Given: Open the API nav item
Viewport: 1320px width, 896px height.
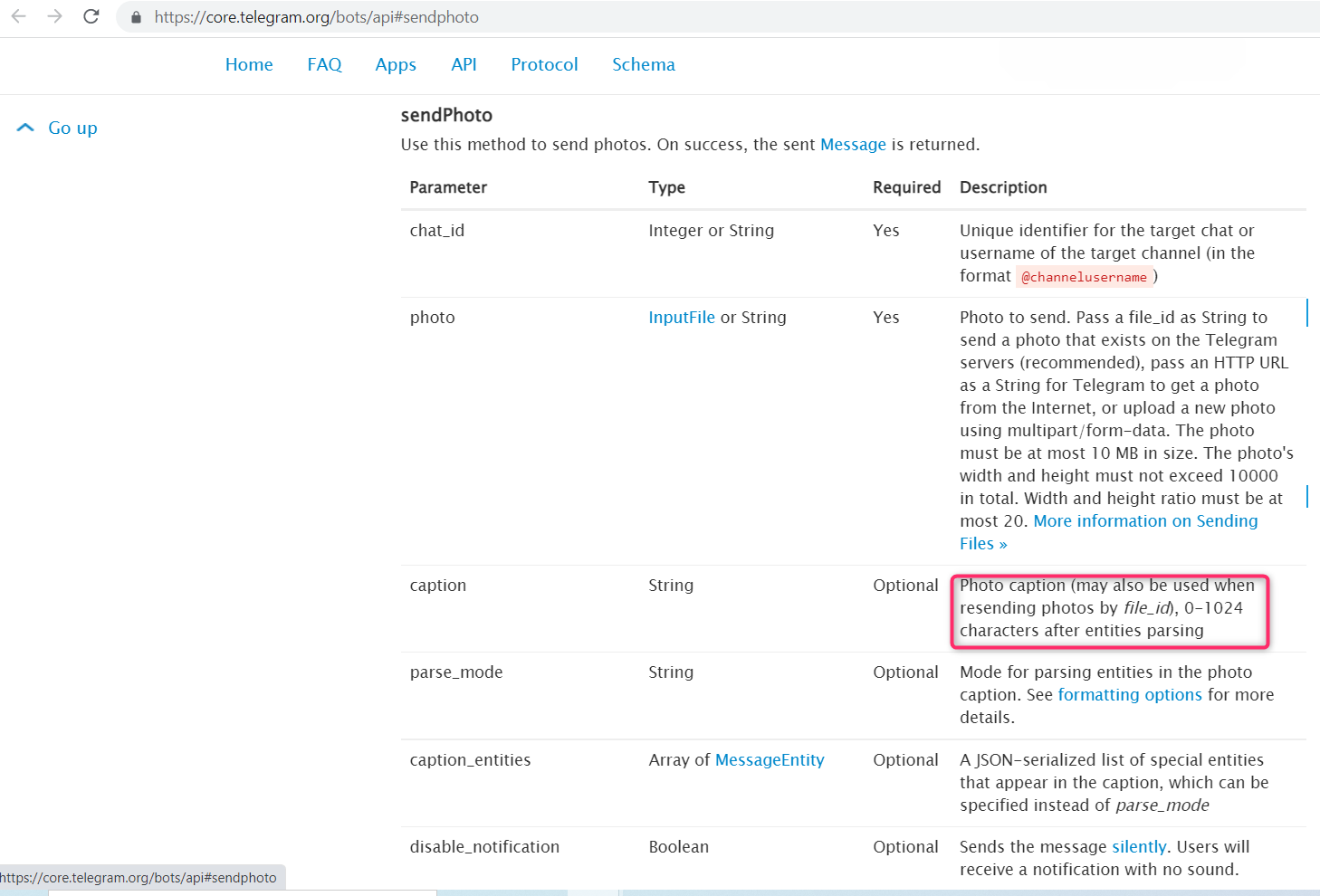Looking at the screenshot, I should click(464, 64).
